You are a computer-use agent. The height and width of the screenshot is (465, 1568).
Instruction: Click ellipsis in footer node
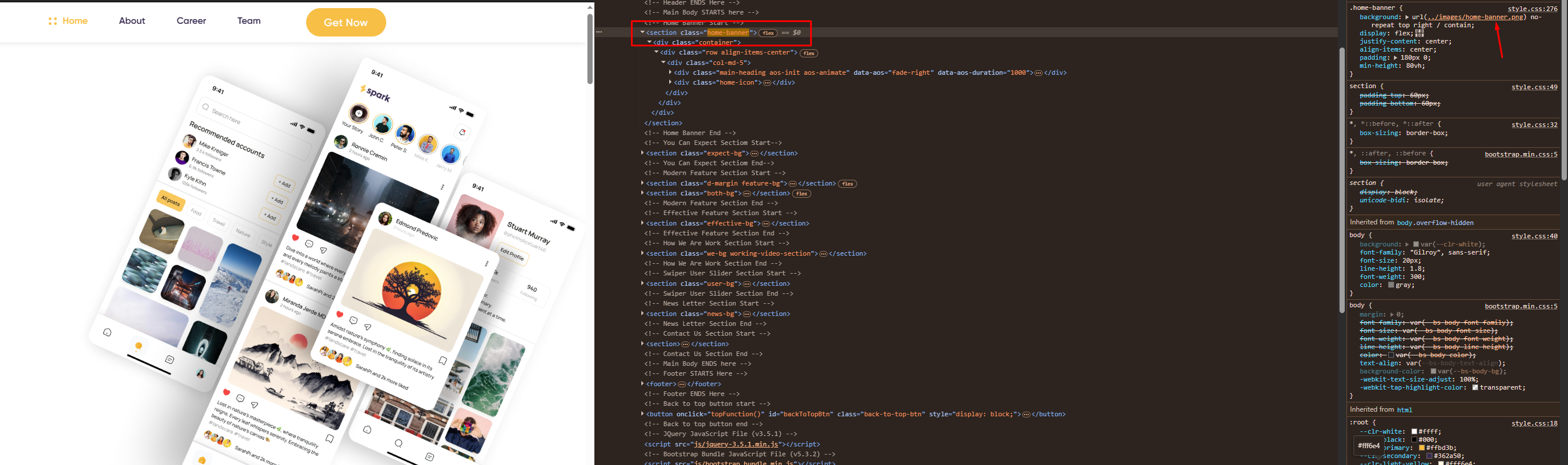682,384
